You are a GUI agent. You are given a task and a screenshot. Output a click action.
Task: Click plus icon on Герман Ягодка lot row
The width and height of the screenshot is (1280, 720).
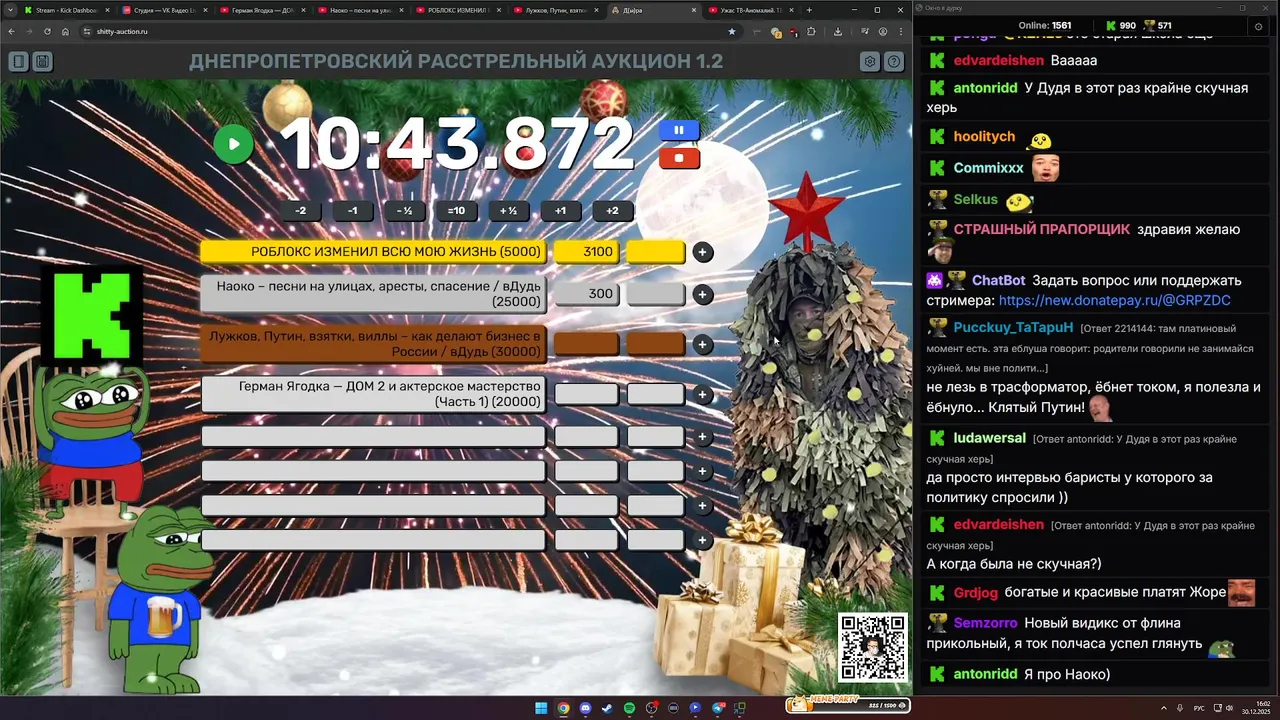click(x=703, y=394)
